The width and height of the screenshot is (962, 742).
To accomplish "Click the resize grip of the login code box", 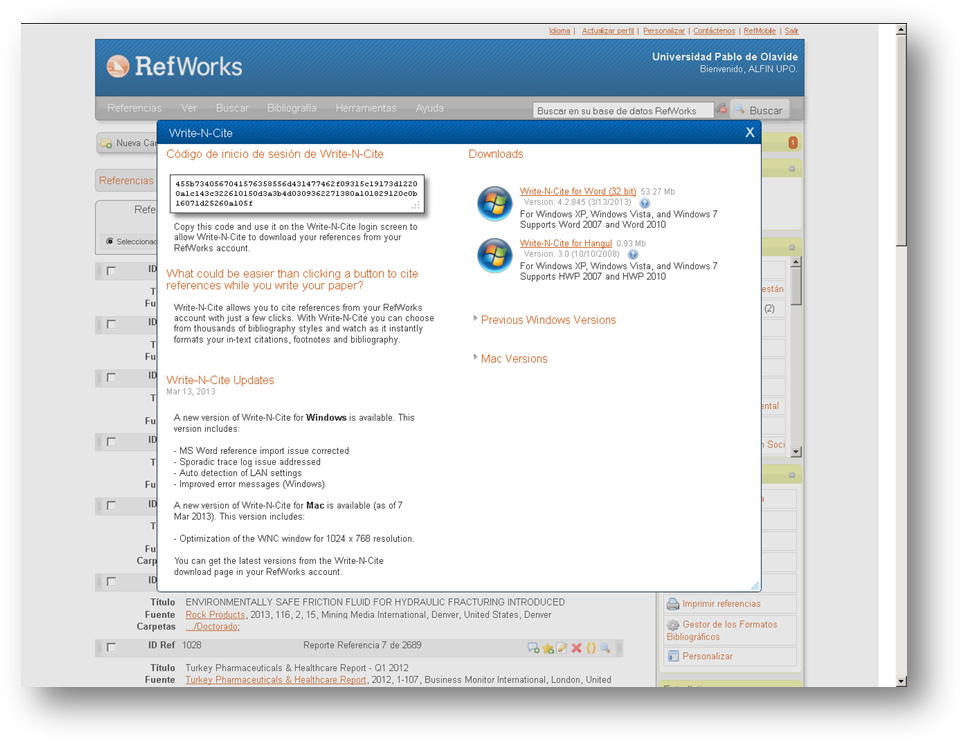I will tap(416, 206).
